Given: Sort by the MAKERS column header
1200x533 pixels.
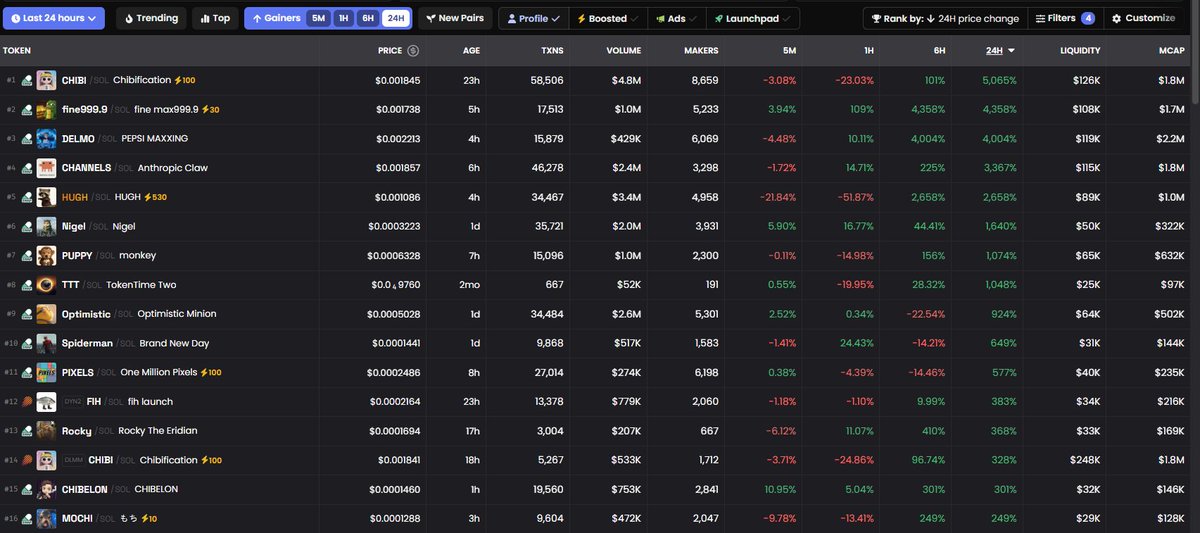Looking at the screenshot, I should pyautogui.click(x=701, y=50).
